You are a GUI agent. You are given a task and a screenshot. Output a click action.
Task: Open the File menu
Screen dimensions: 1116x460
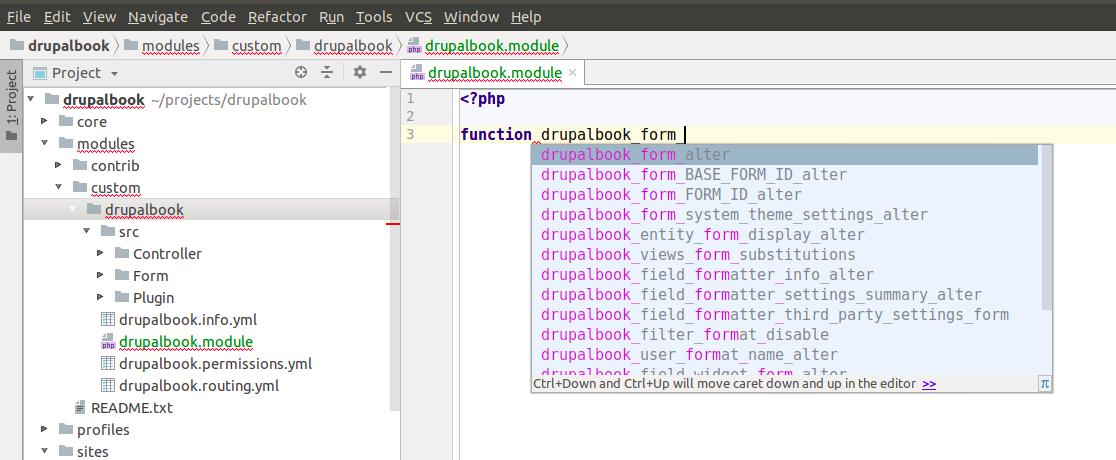pos(19,16)
